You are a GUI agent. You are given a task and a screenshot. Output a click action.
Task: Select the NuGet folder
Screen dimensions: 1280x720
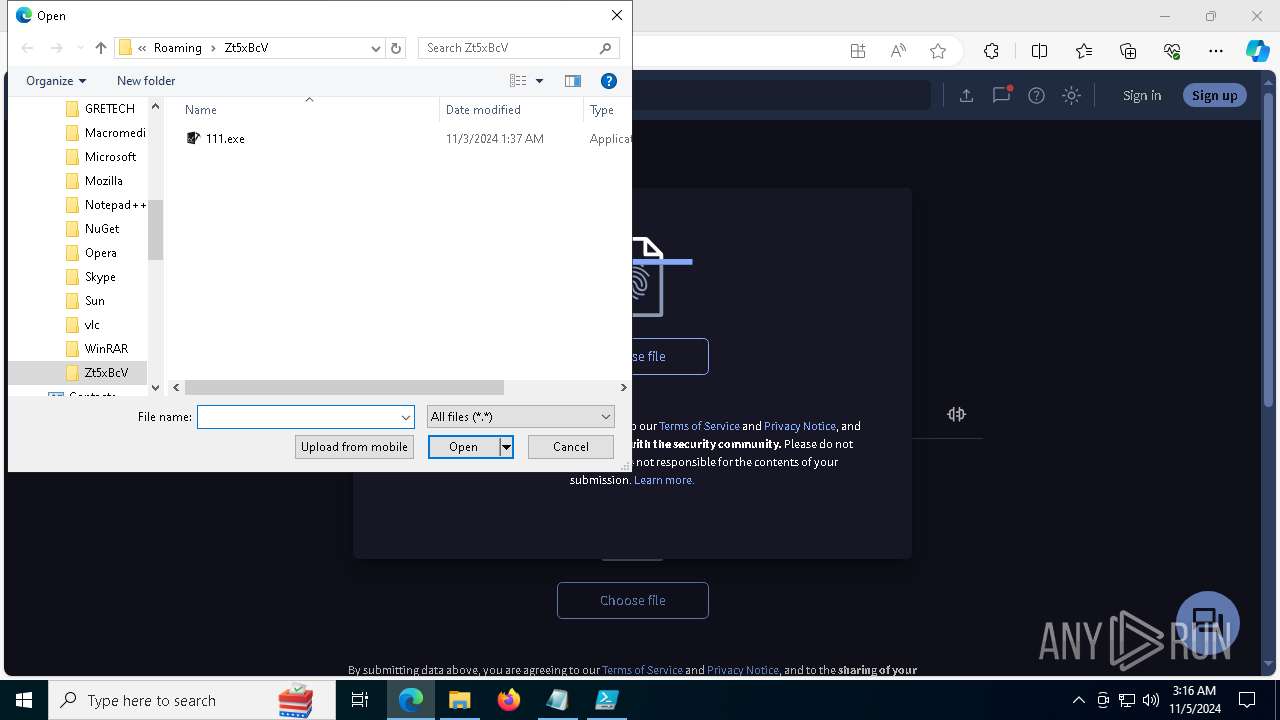coord(102,229)
